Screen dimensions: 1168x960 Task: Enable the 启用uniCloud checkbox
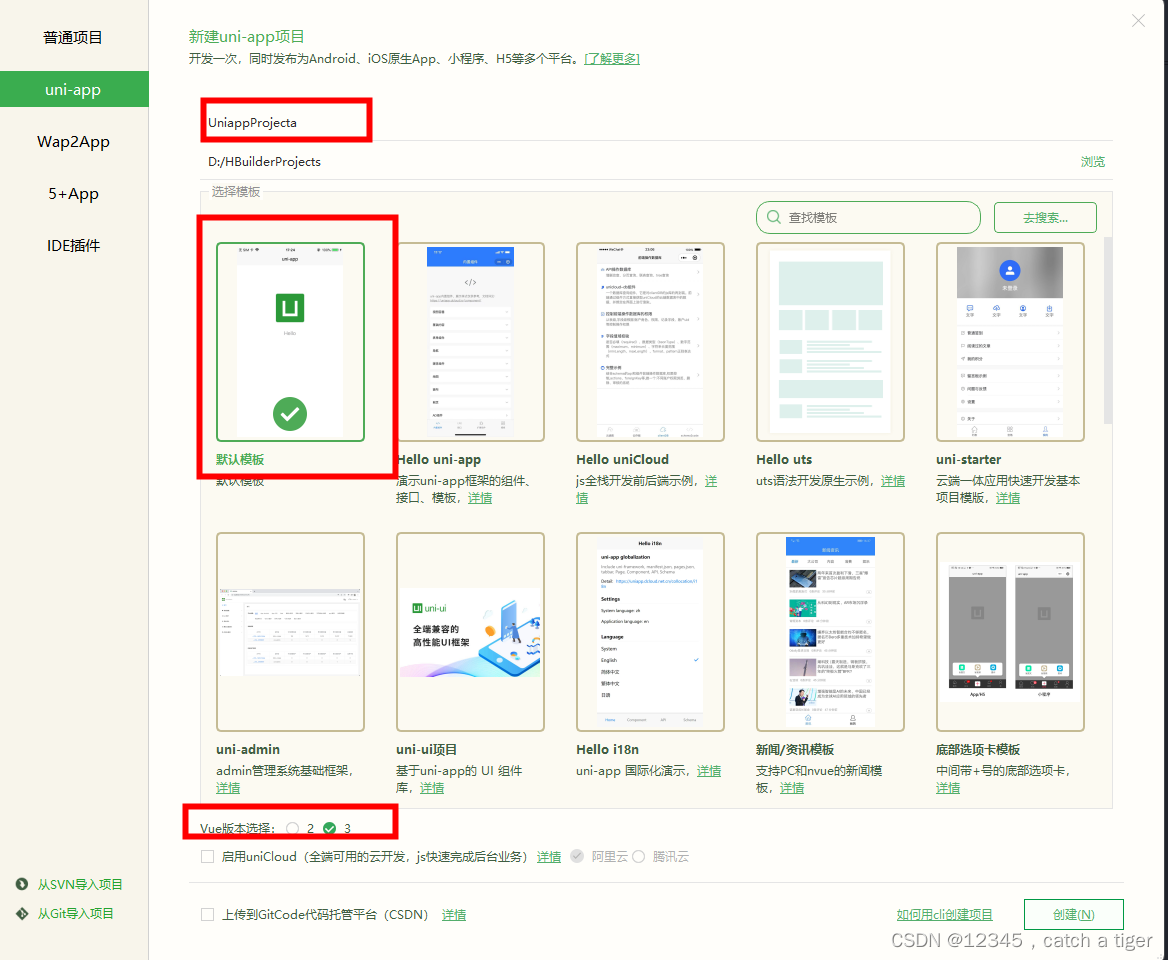208,856
